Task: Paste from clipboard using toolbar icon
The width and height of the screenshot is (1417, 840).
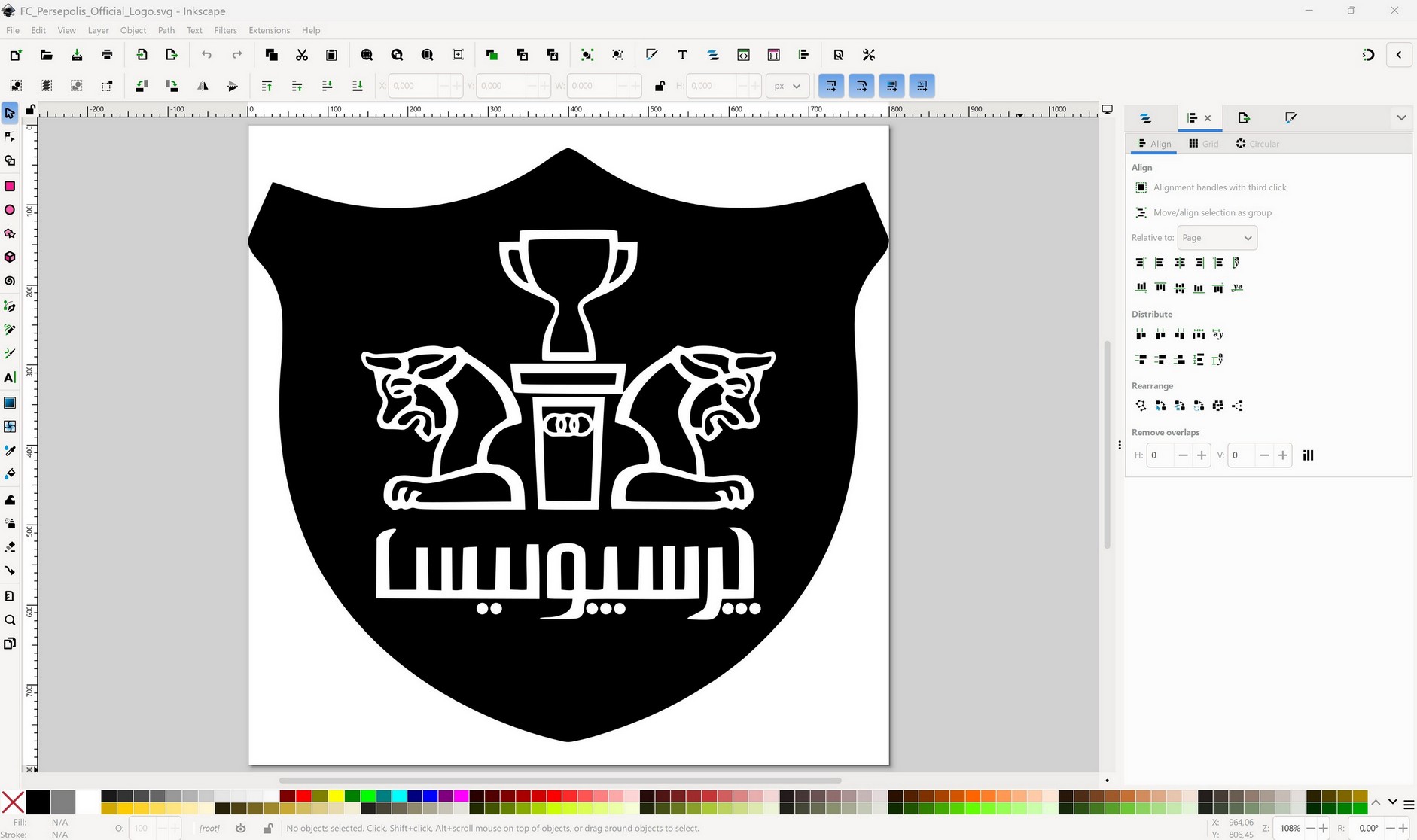Action: tap(331, 55)
